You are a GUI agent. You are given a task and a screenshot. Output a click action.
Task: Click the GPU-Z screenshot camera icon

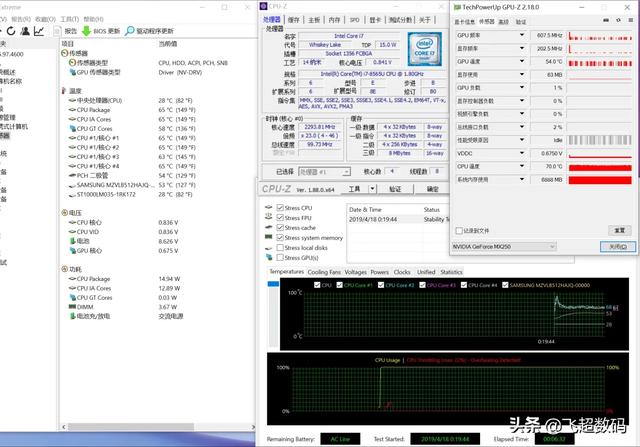pos(606,20)
